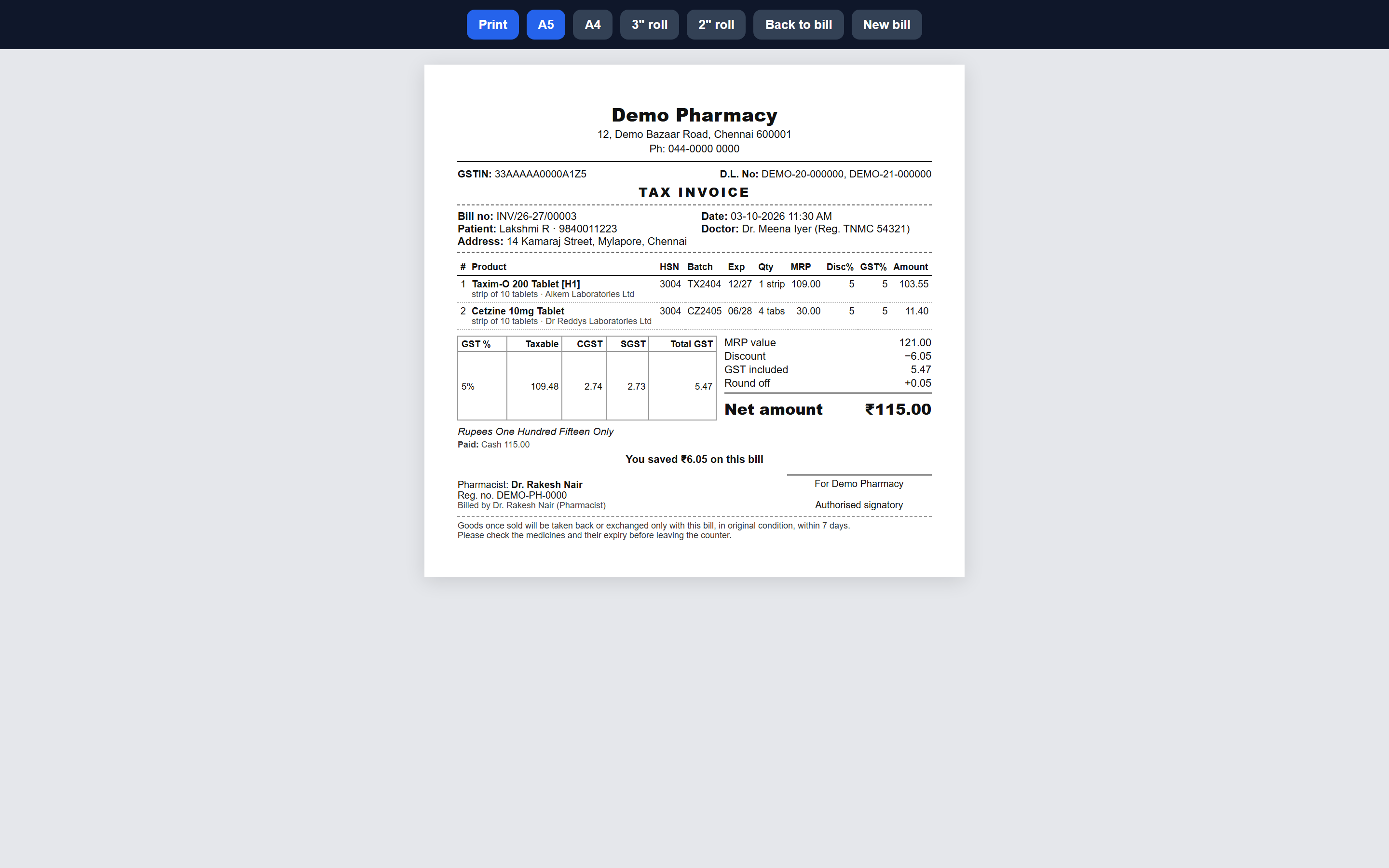The width and height of the screenshot is (1389, 868).
Task: Select the A5 paper size
Action: tap(545, 25)
